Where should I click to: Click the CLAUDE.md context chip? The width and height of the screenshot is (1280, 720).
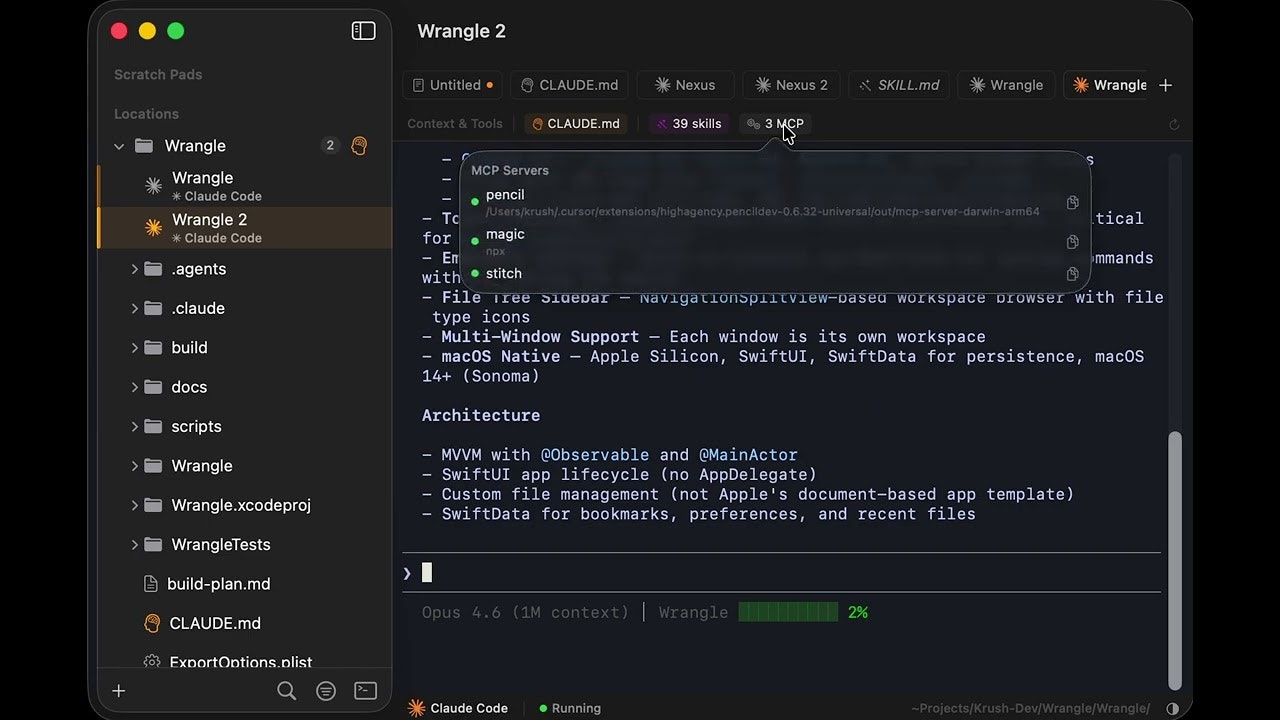[576, 124]
